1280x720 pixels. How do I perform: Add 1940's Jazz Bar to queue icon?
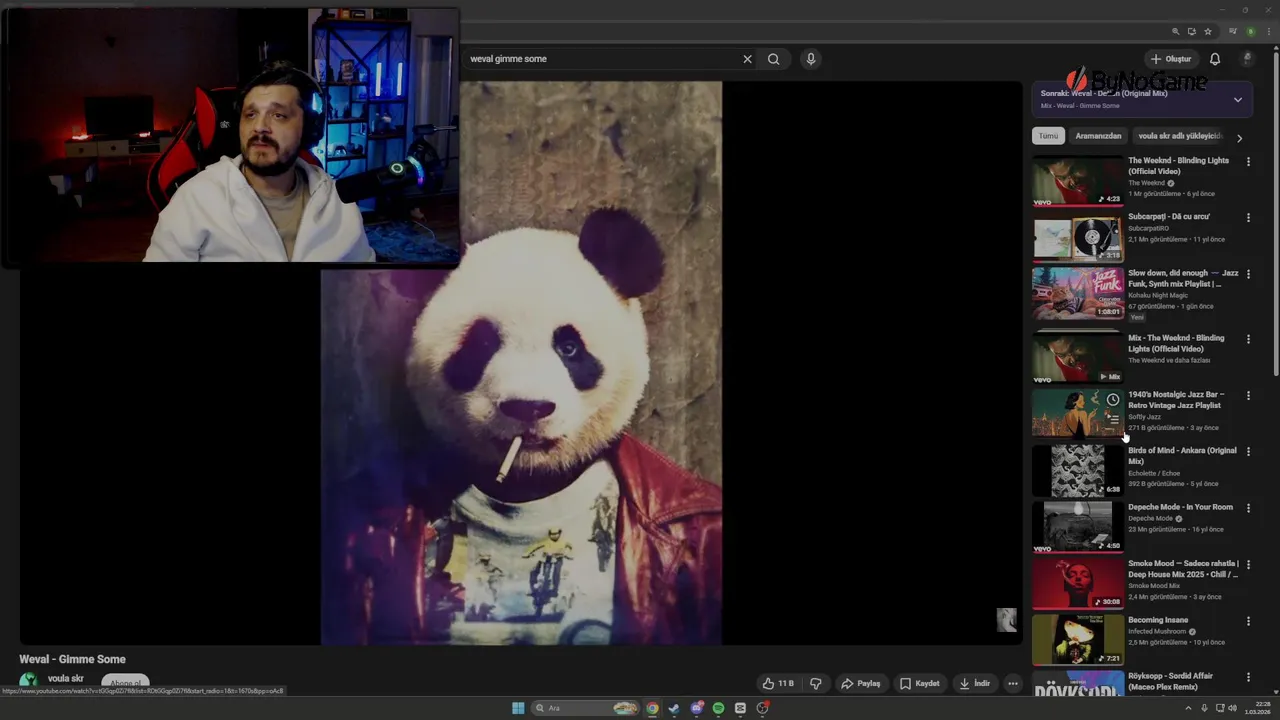click(1112, 420)
